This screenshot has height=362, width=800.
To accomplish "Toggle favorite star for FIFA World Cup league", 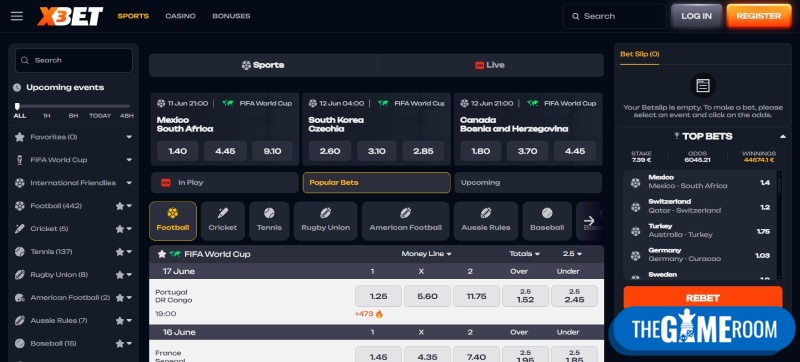I will coord(162,254).
